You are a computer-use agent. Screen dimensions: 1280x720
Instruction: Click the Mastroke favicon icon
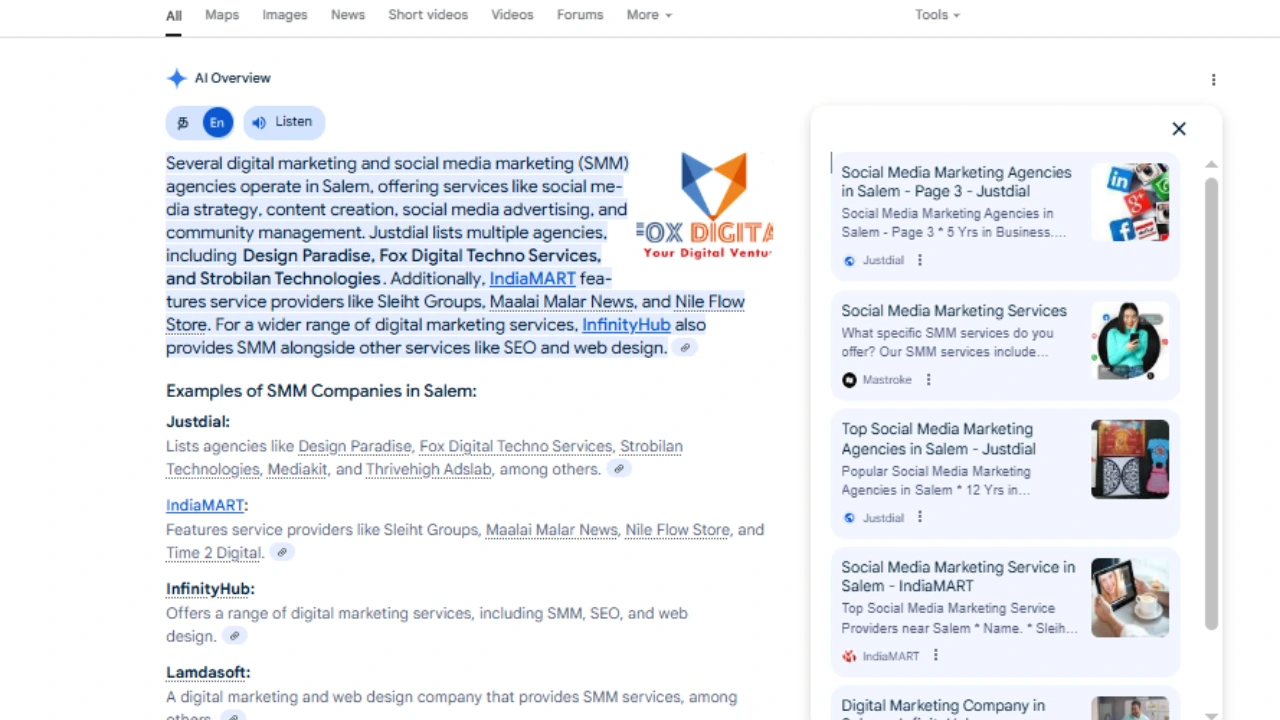849,380
